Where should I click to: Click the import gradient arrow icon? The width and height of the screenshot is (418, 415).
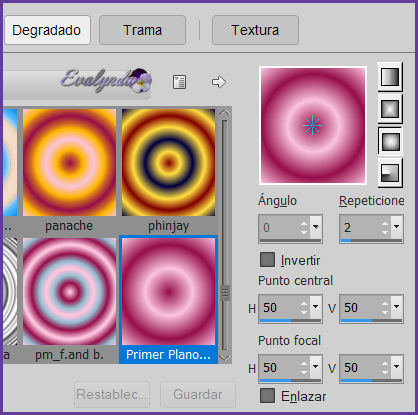click(x=218, y=82)
